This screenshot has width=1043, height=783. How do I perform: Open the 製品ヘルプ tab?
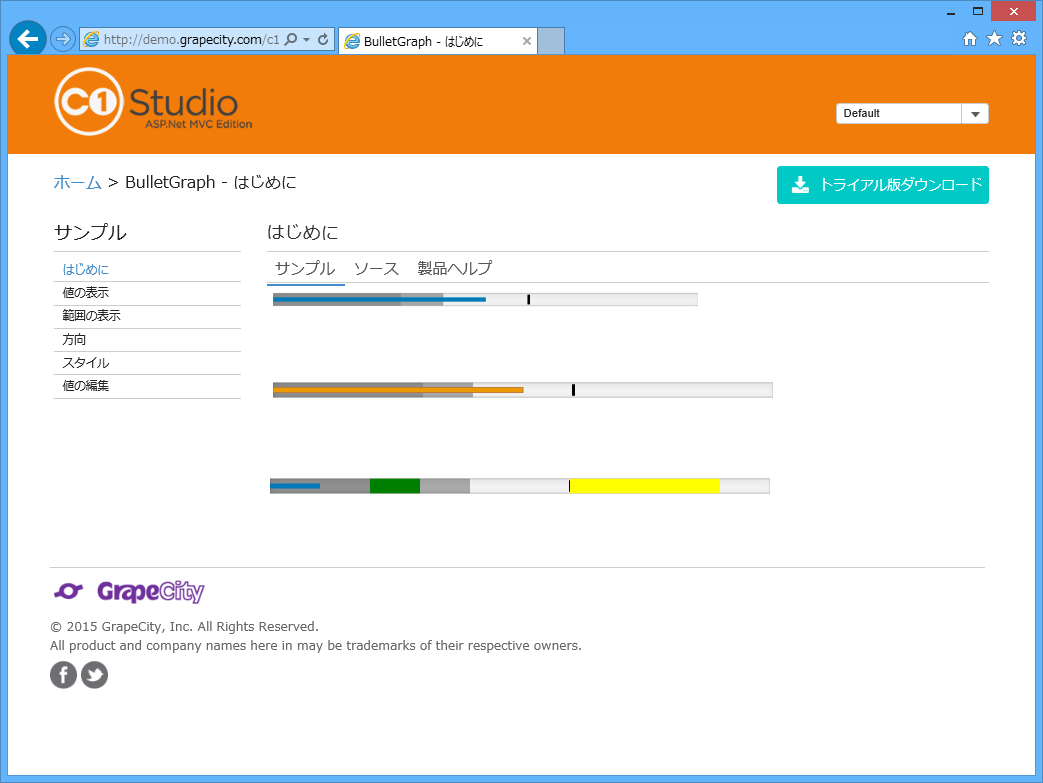455,268
